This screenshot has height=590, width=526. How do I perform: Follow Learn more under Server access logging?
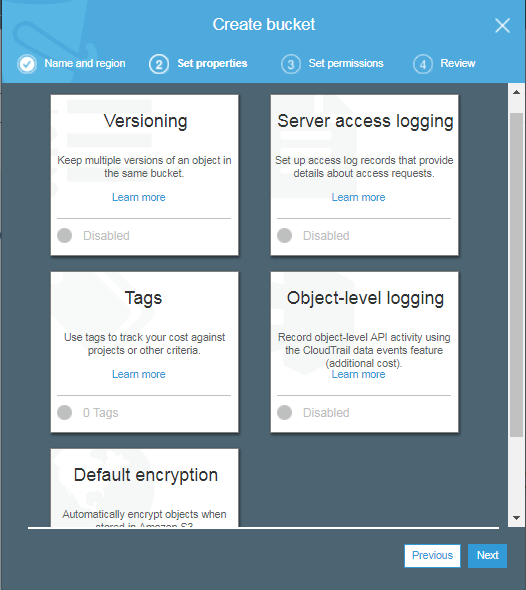(x=358, y=197)
